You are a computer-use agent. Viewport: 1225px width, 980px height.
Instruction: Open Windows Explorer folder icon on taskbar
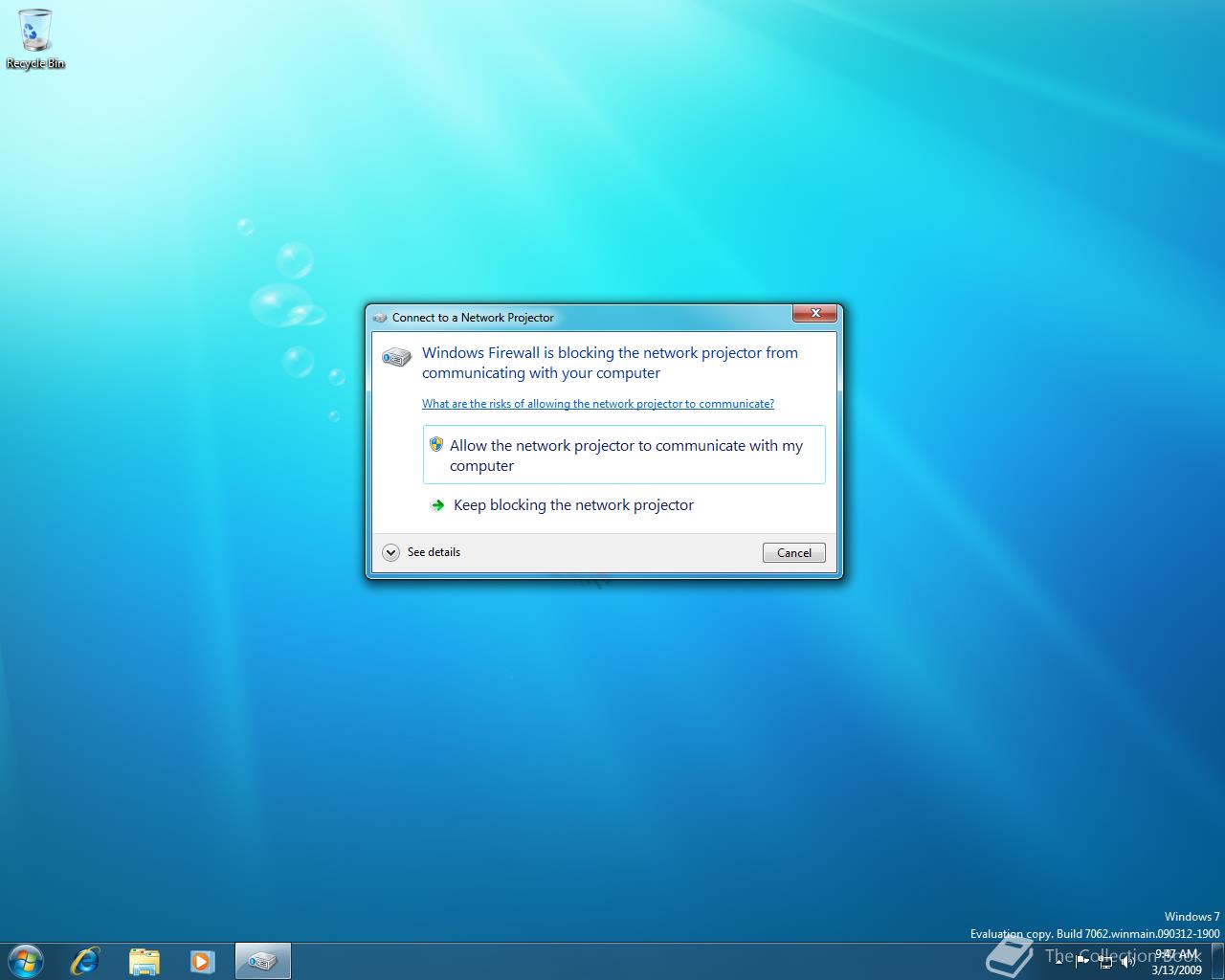(x=144, y=961)
